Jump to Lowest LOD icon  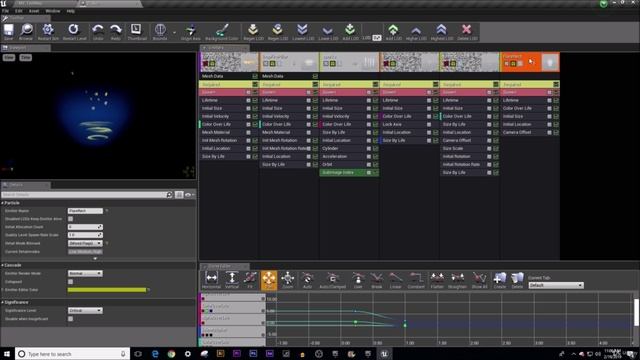[x=302, y=31]
